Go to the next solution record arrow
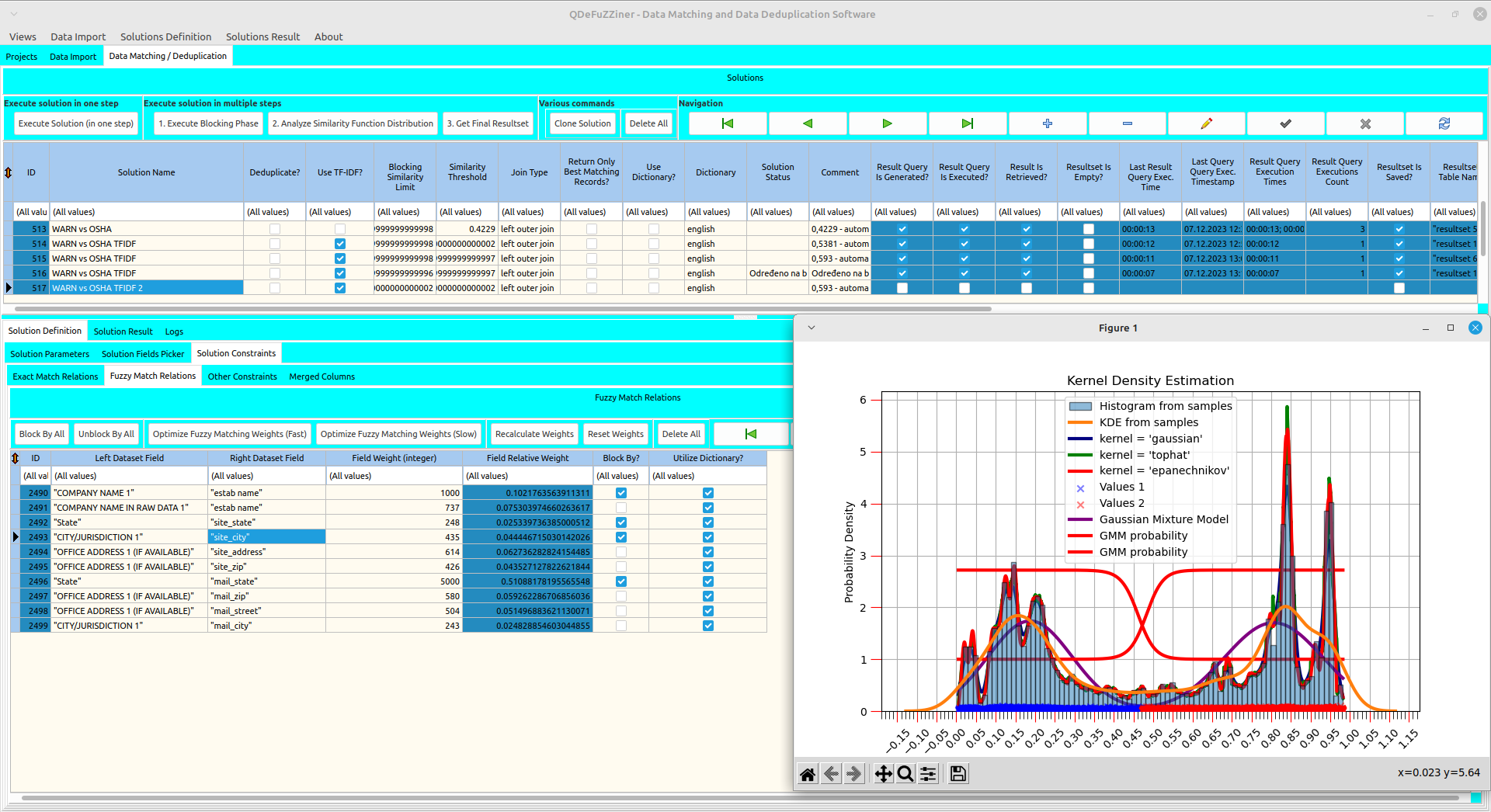1491x812 pixels. pos(887,123)
